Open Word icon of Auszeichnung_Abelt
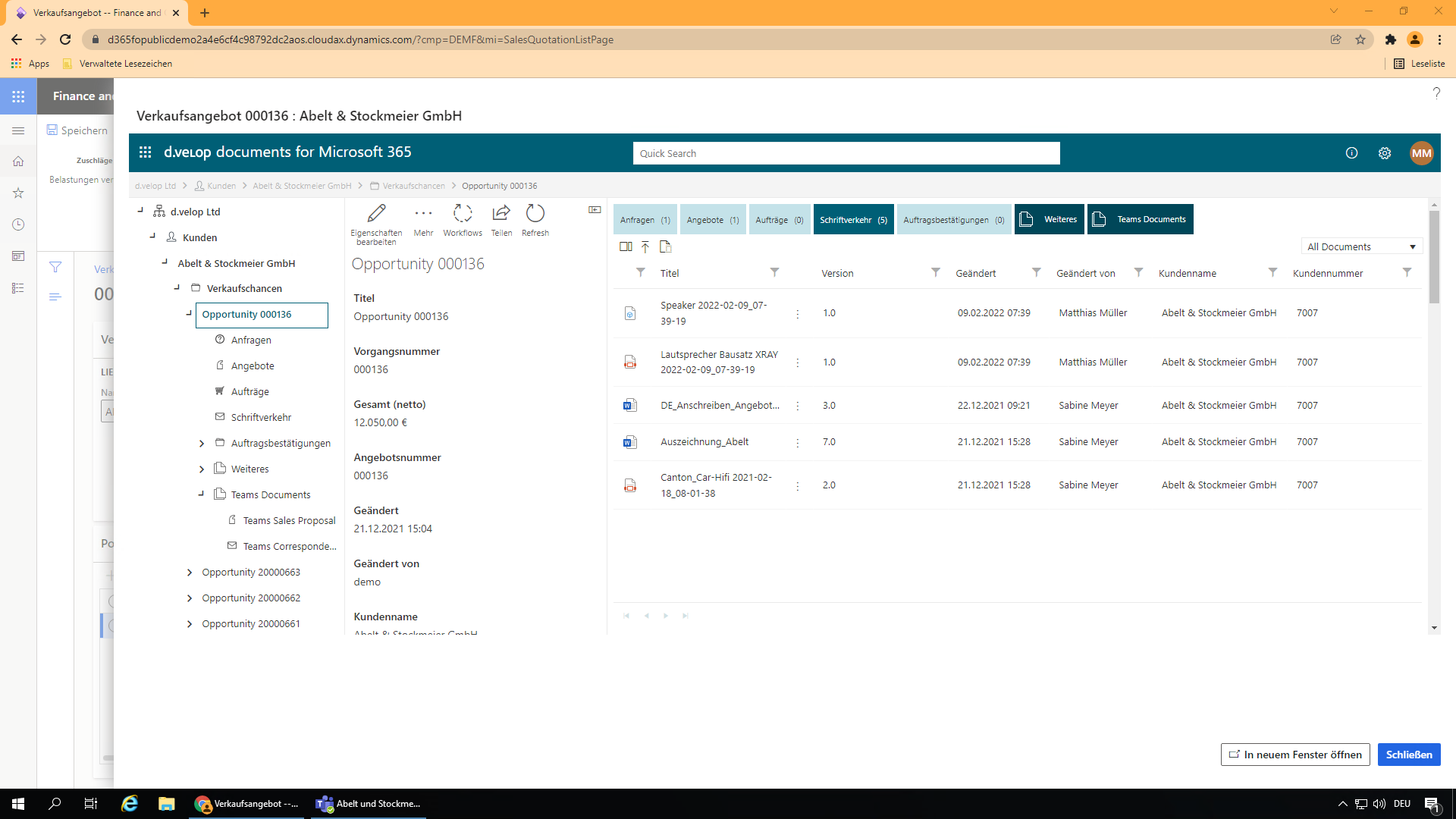1456x819 pixels. tap(630, 442)
